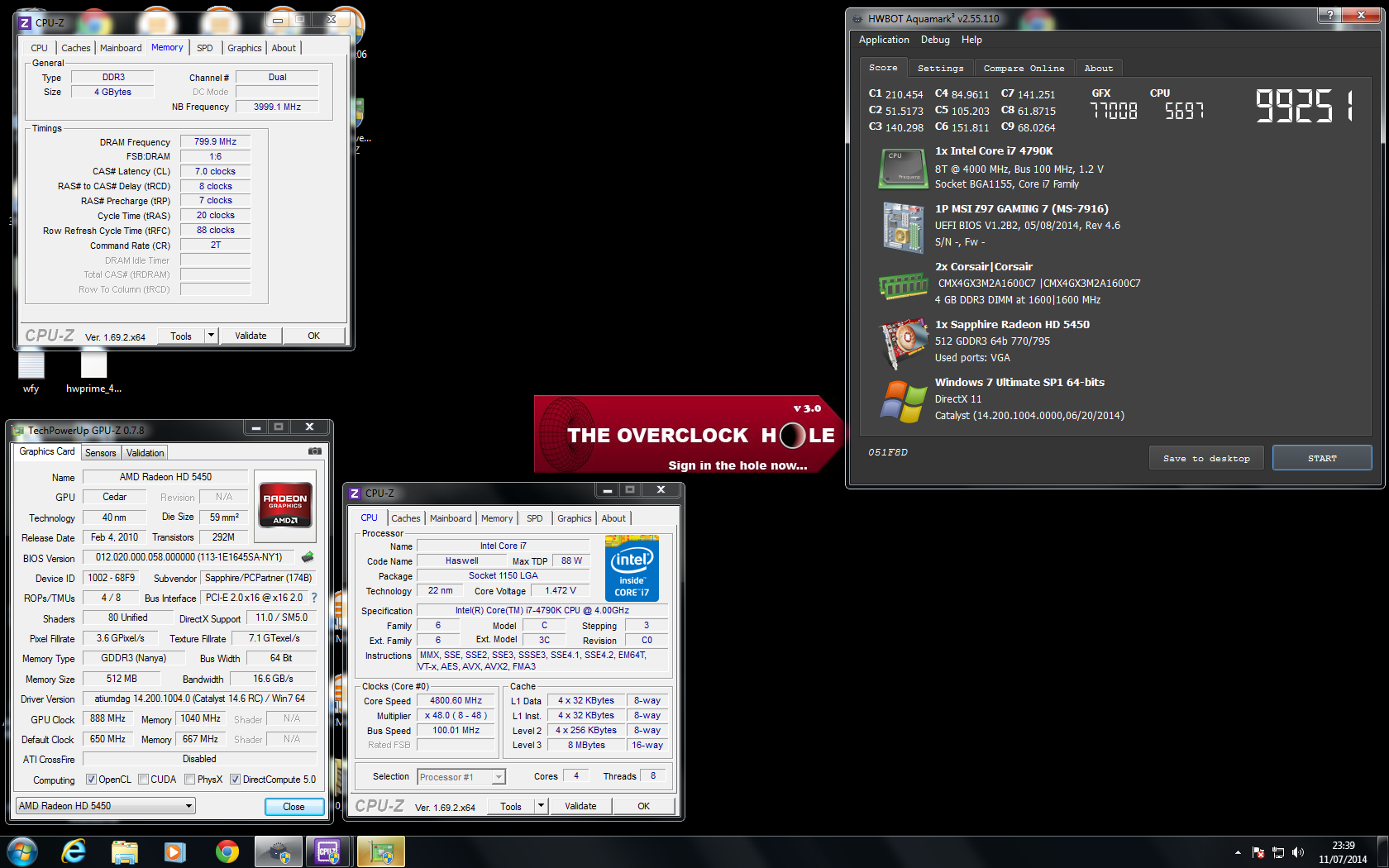Open the Windows Start menu orb
This screenshot has width=1389, height=868.
pos(22,851)
